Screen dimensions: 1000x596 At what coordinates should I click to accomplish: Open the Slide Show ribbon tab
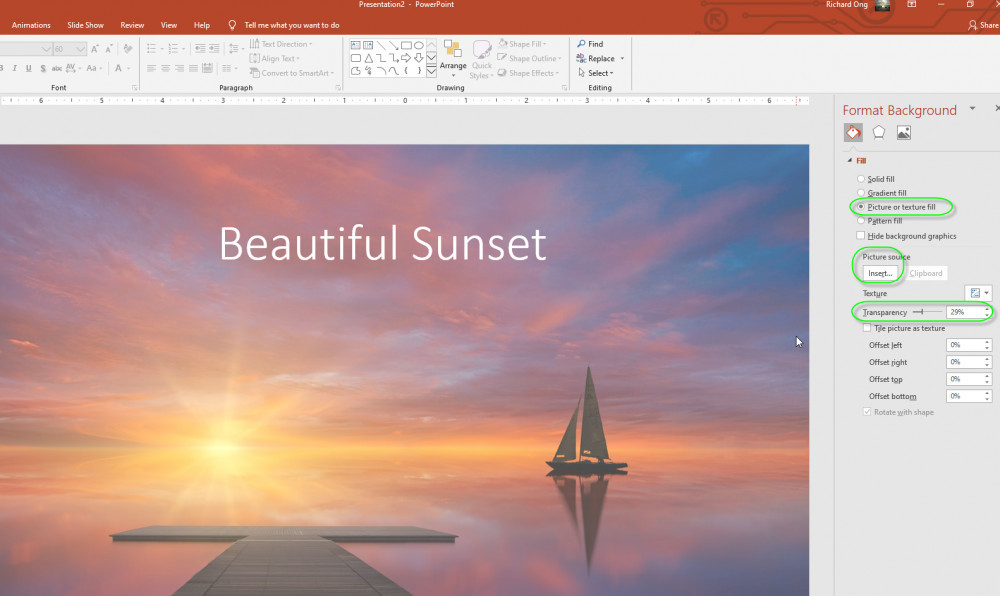tap(85, 25)
